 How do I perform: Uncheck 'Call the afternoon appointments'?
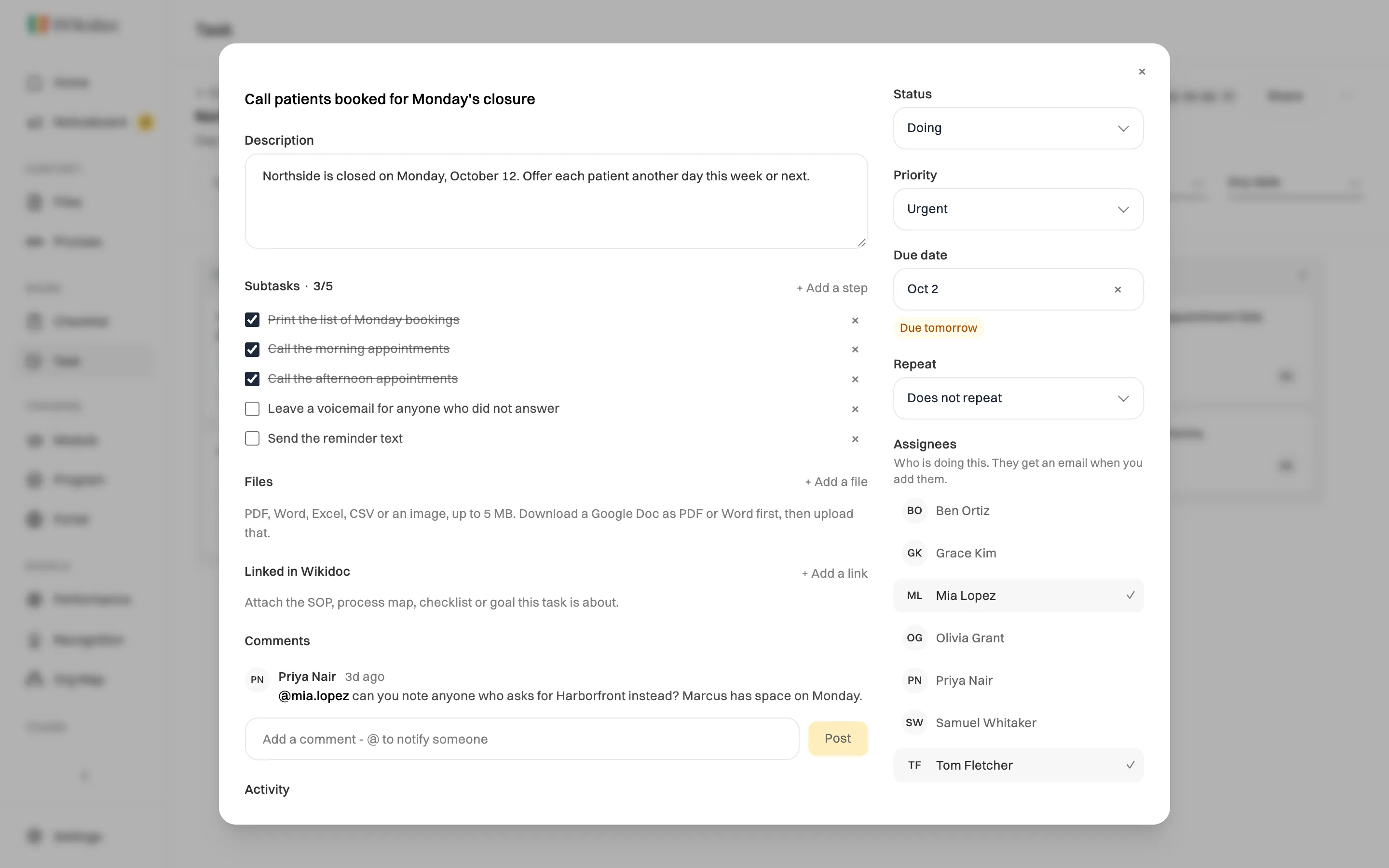252,379
